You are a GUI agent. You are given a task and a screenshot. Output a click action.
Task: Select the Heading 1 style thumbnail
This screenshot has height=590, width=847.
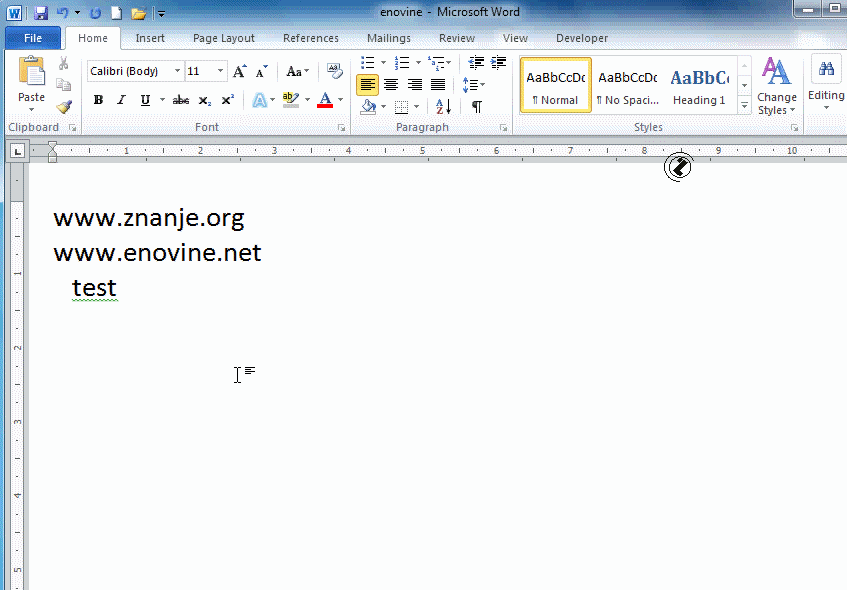(x=699, y=86)
